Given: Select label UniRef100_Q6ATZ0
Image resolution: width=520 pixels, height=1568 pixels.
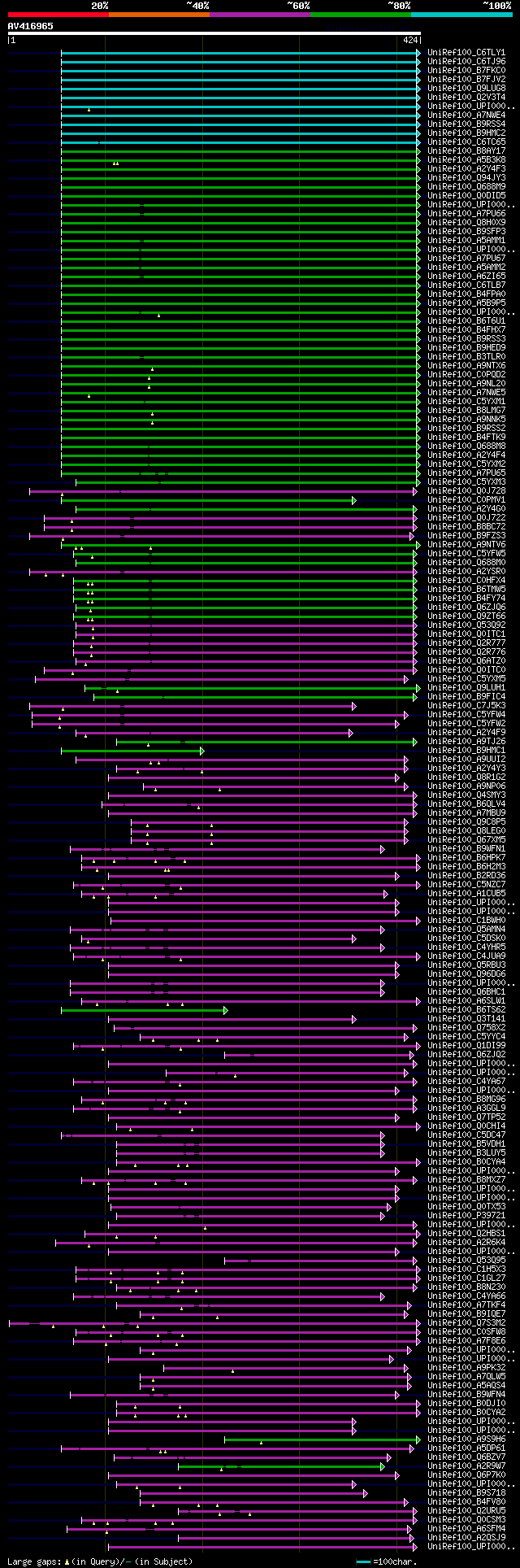Looking at the screenshot, I should pos(466,660).
